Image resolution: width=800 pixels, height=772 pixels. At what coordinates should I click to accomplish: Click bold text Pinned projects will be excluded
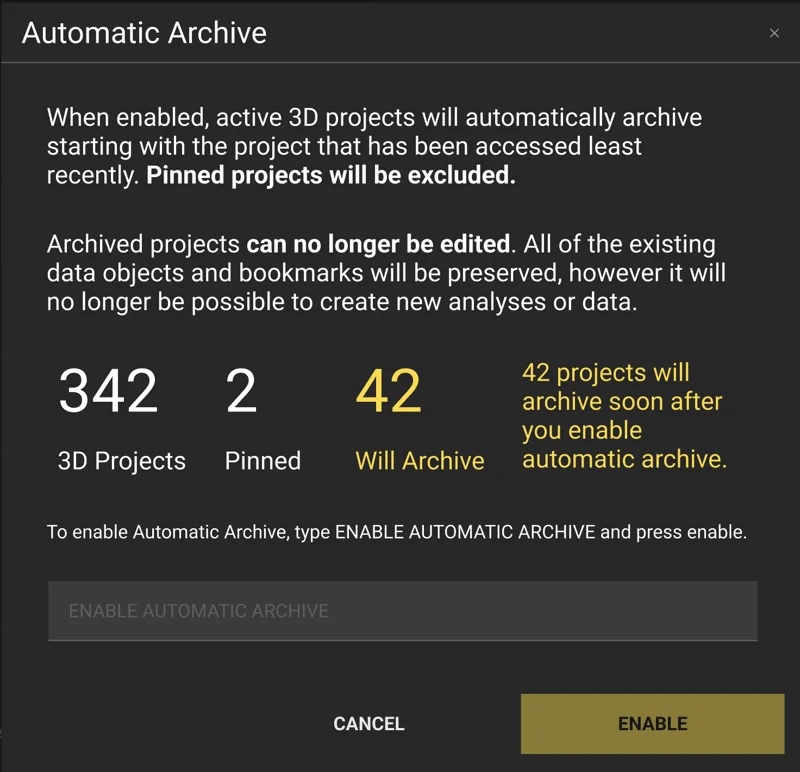331,175
